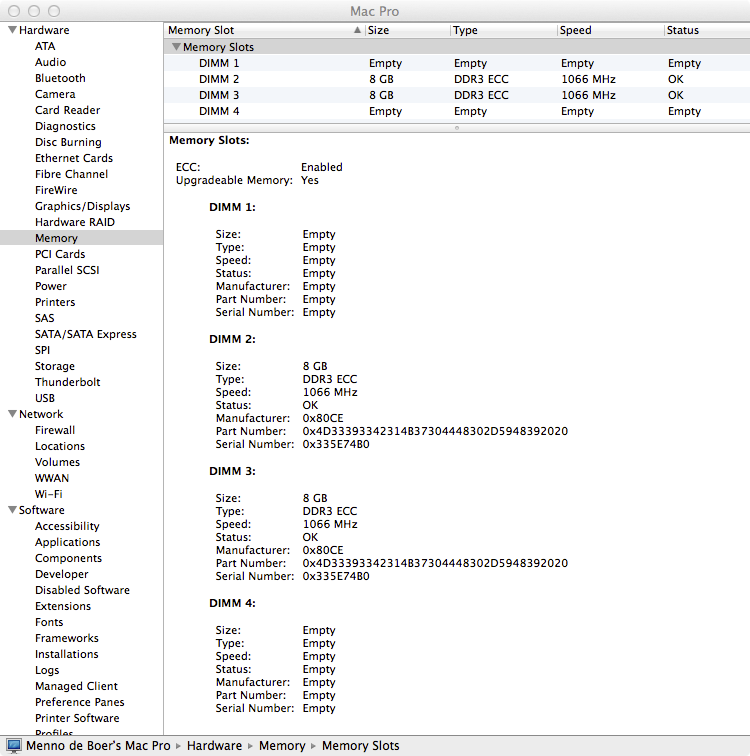The width and height of the screenshot is (750, 756).
Task: Open Power information
Action: point(51,285)
